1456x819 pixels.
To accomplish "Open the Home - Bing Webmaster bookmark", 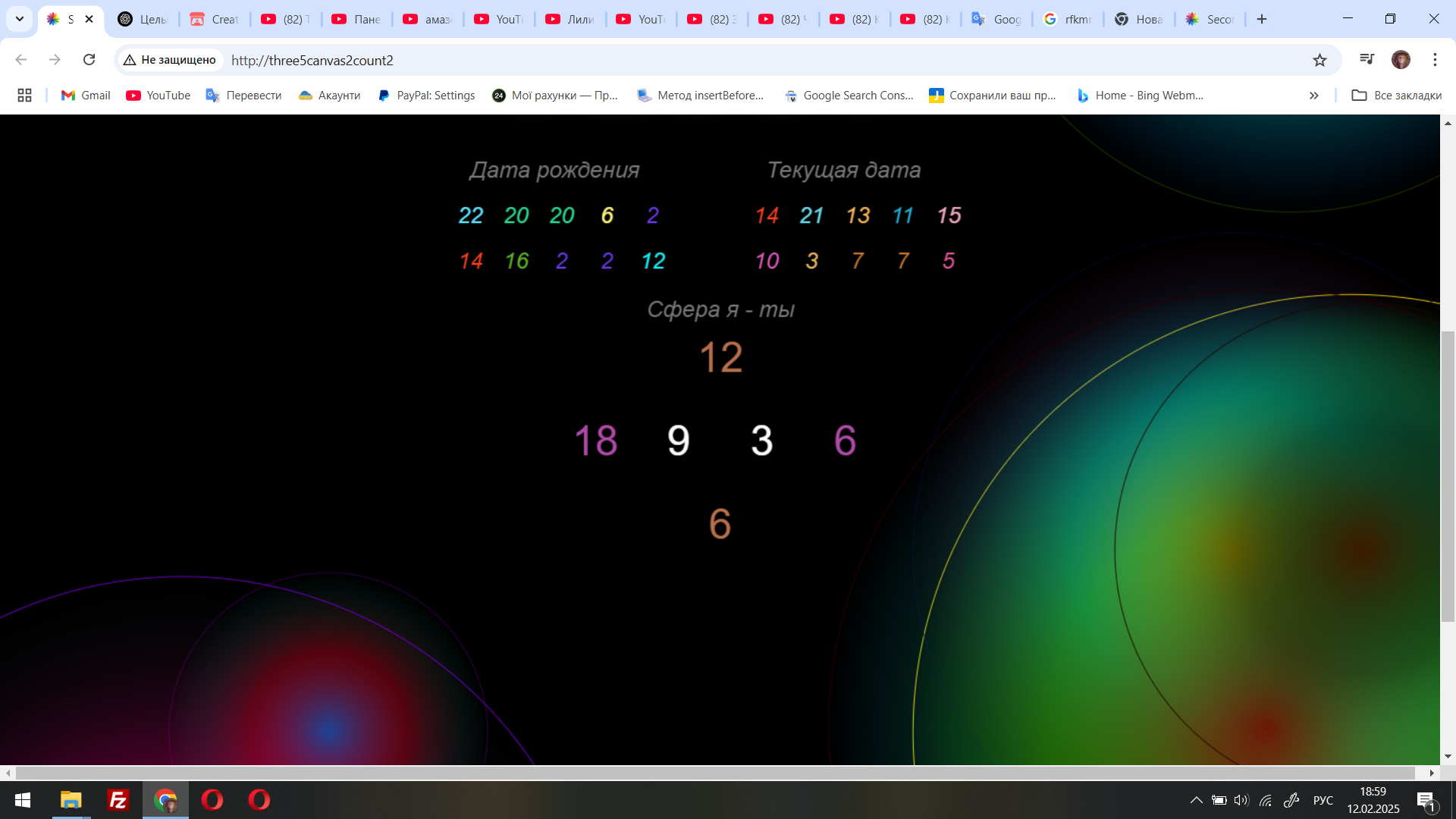I will pos(1140,96).
